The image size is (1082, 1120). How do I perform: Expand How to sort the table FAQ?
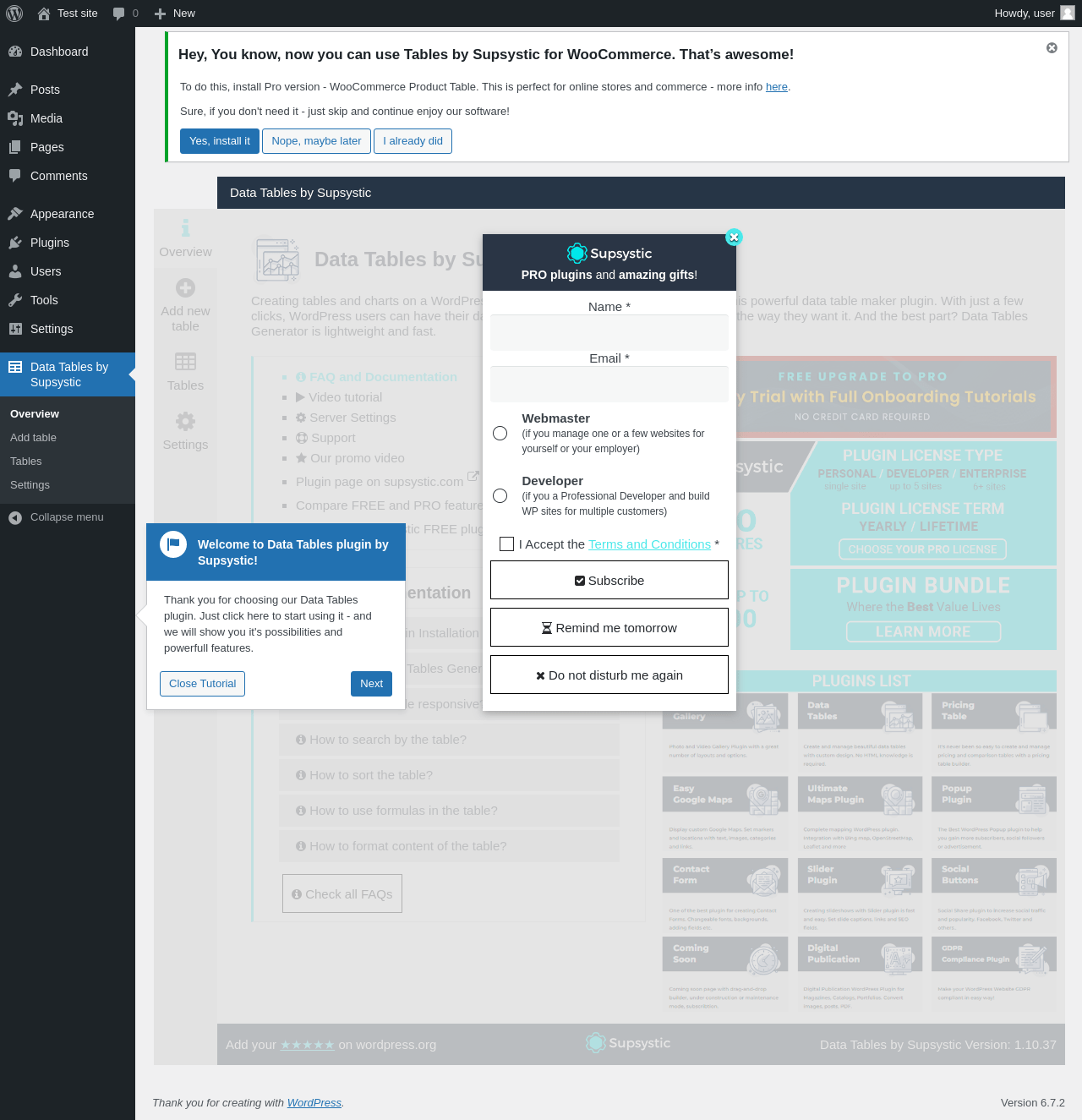coord(450,775)
